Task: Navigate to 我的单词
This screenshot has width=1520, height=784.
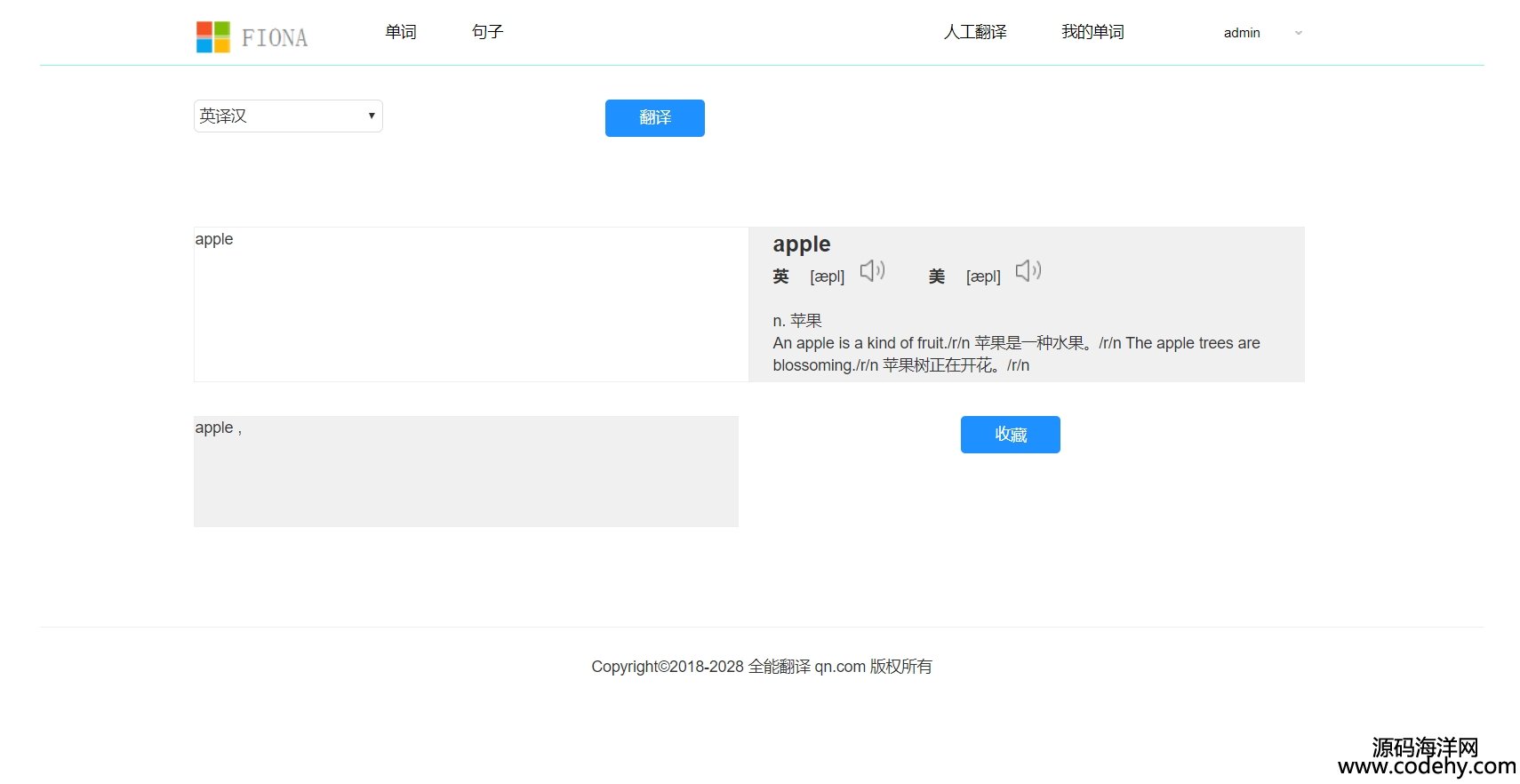Action: pos(1092,32)
